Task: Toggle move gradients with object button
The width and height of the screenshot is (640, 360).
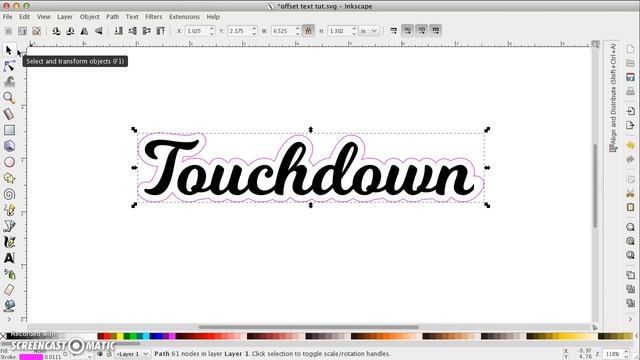Action: (421, 31)
